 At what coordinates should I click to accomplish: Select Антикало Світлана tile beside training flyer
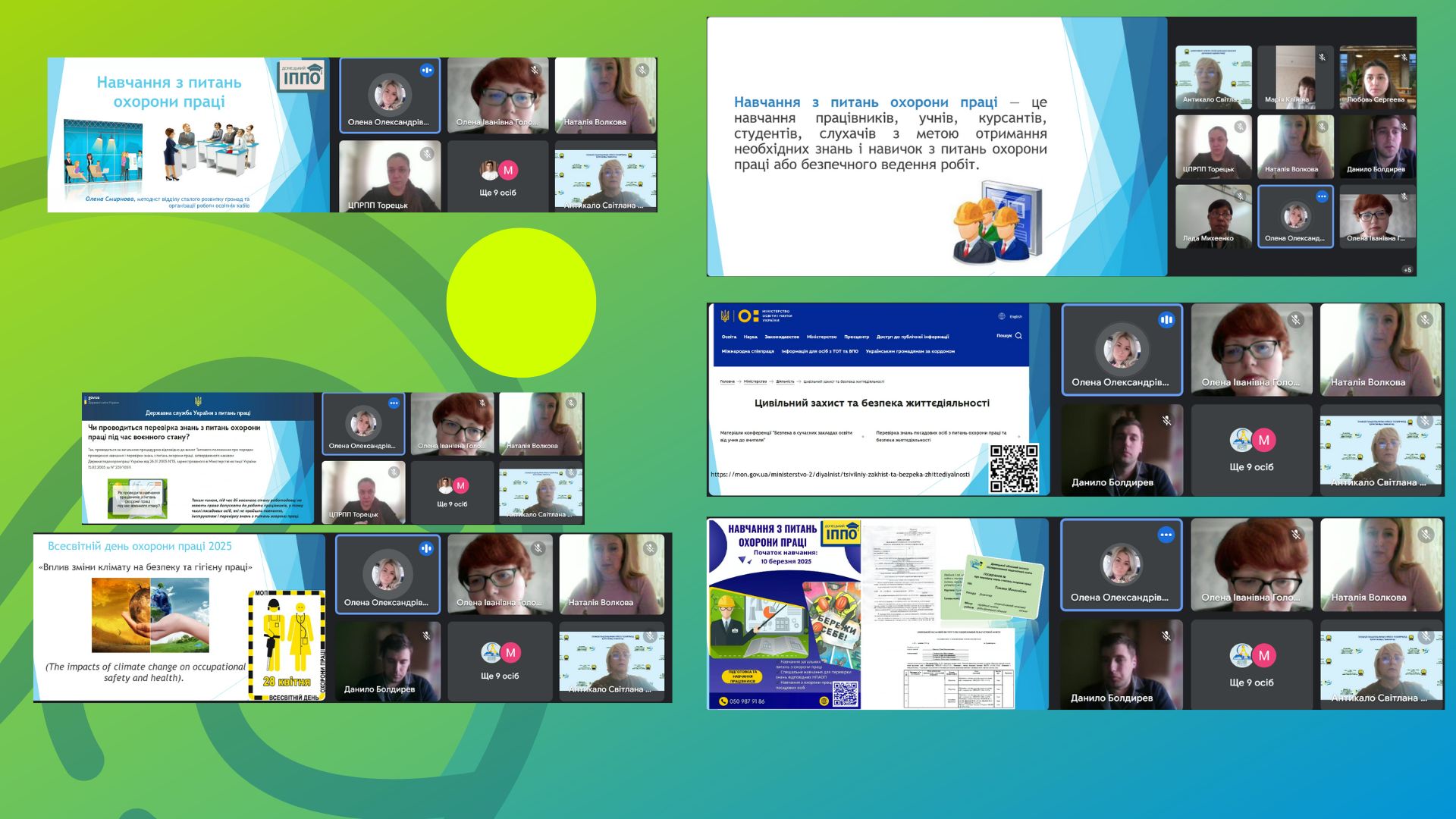pos(1381,665)
